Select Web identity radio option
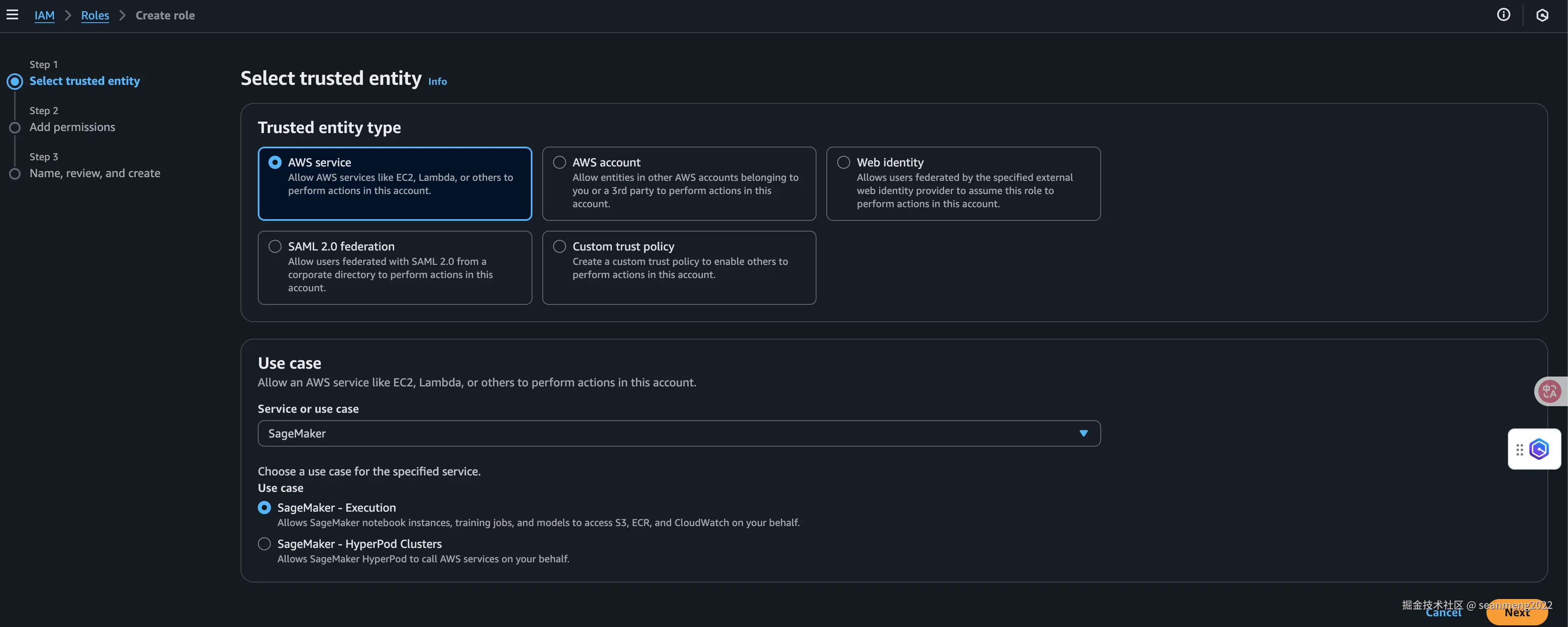1568x627 pixels. pyautogui.click(x=843, y=163)
